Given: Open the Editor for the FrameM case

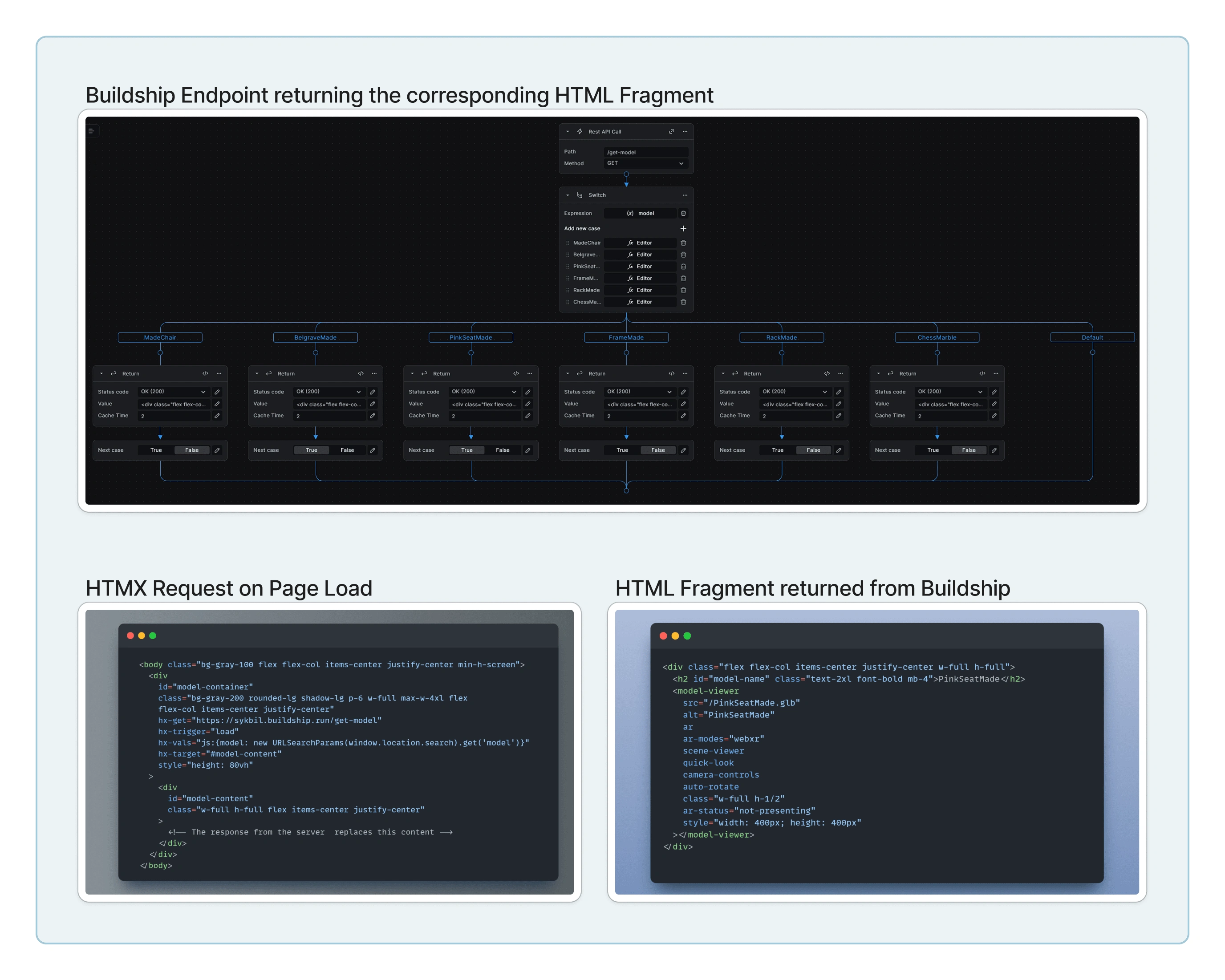Looking at the screenshot, I should [x=640, y=278].
